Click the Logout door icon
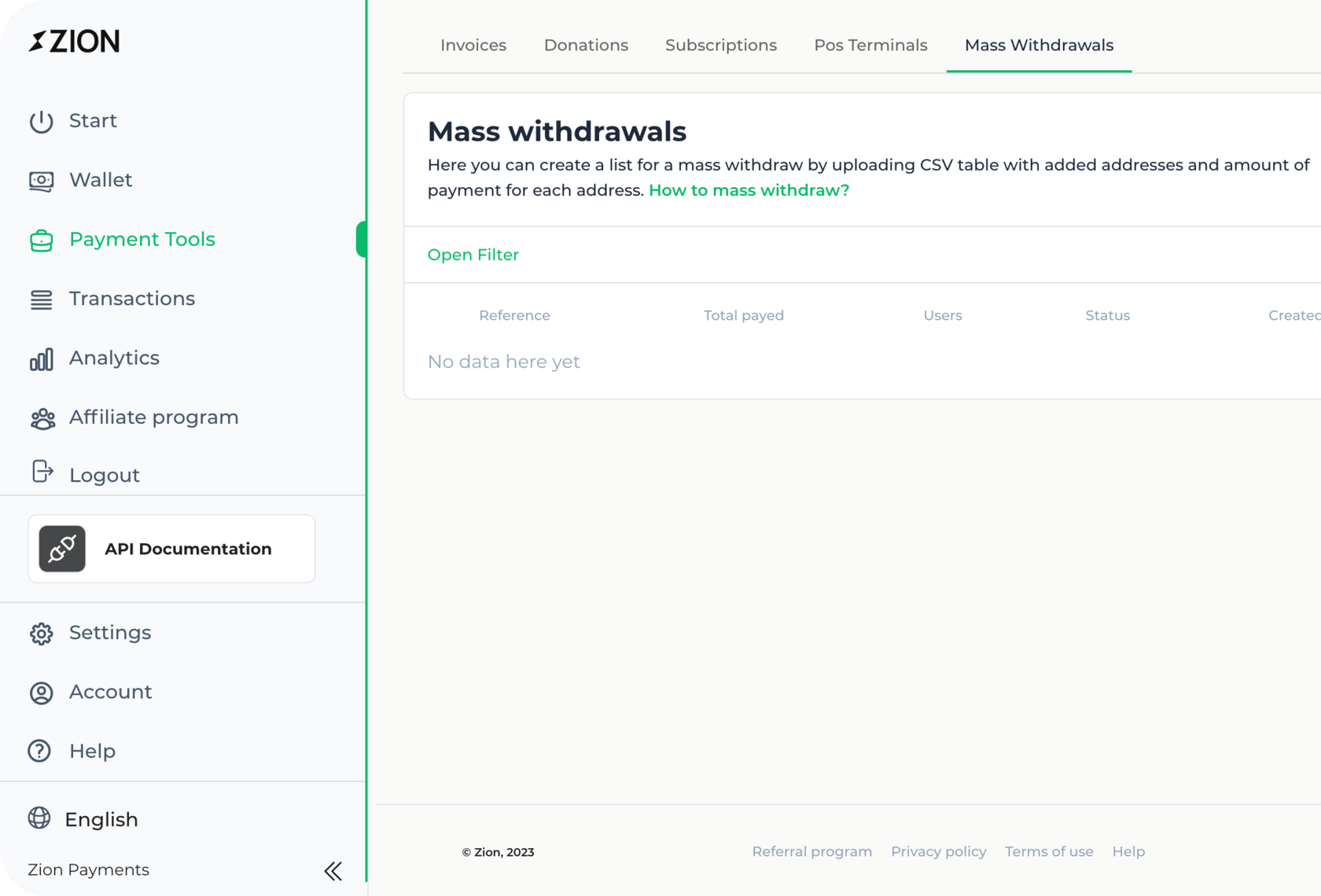Image resolution: width=1321 pixels, height=896 pixels. click(42, 472)
